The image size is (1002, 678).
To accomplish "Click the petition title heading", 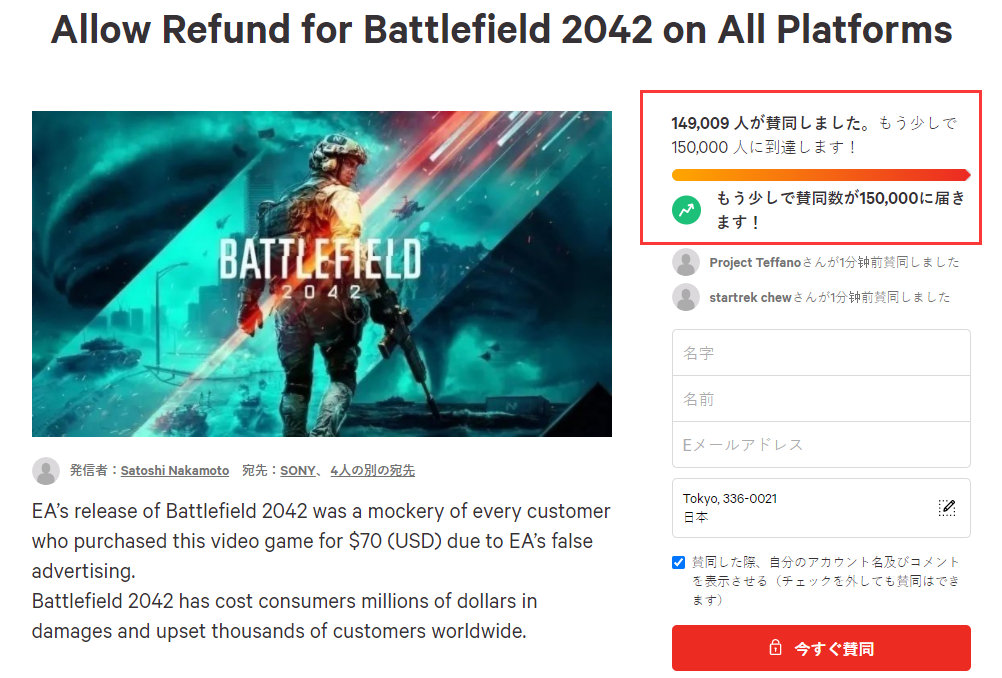I will coord(501,31).
